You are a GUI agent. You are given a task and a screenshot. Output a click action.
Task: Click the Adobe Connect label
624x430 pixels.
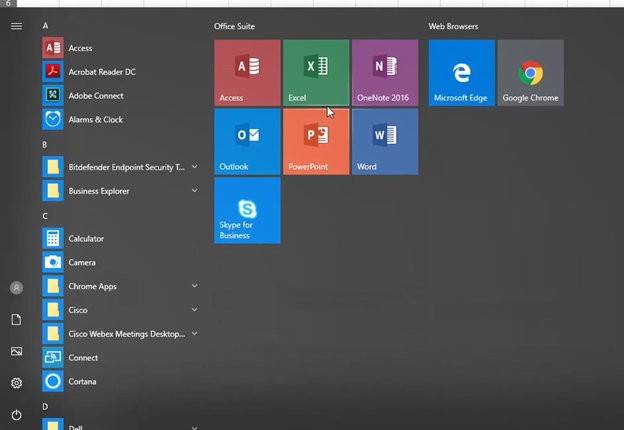[96, 96]
